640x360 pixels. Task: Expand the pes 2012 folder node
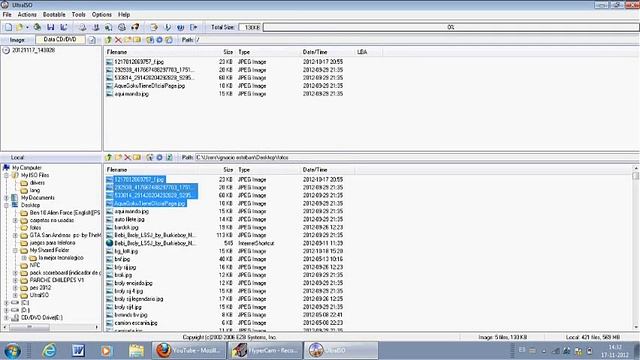click(16, 287)
